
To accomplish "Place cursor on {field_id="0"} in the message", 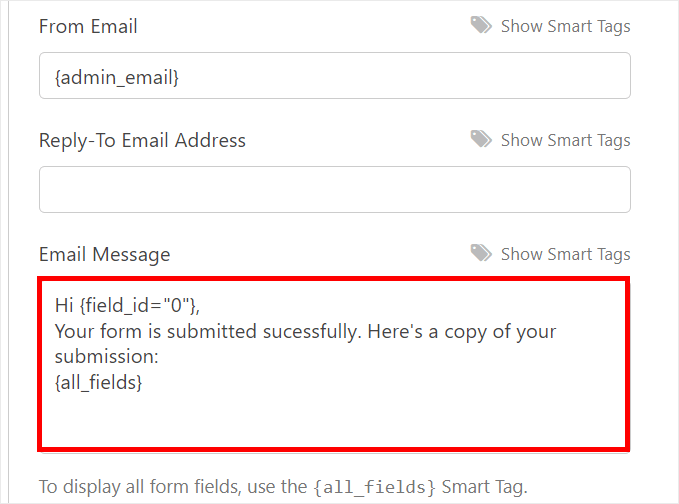I will [x=145, y=304].
